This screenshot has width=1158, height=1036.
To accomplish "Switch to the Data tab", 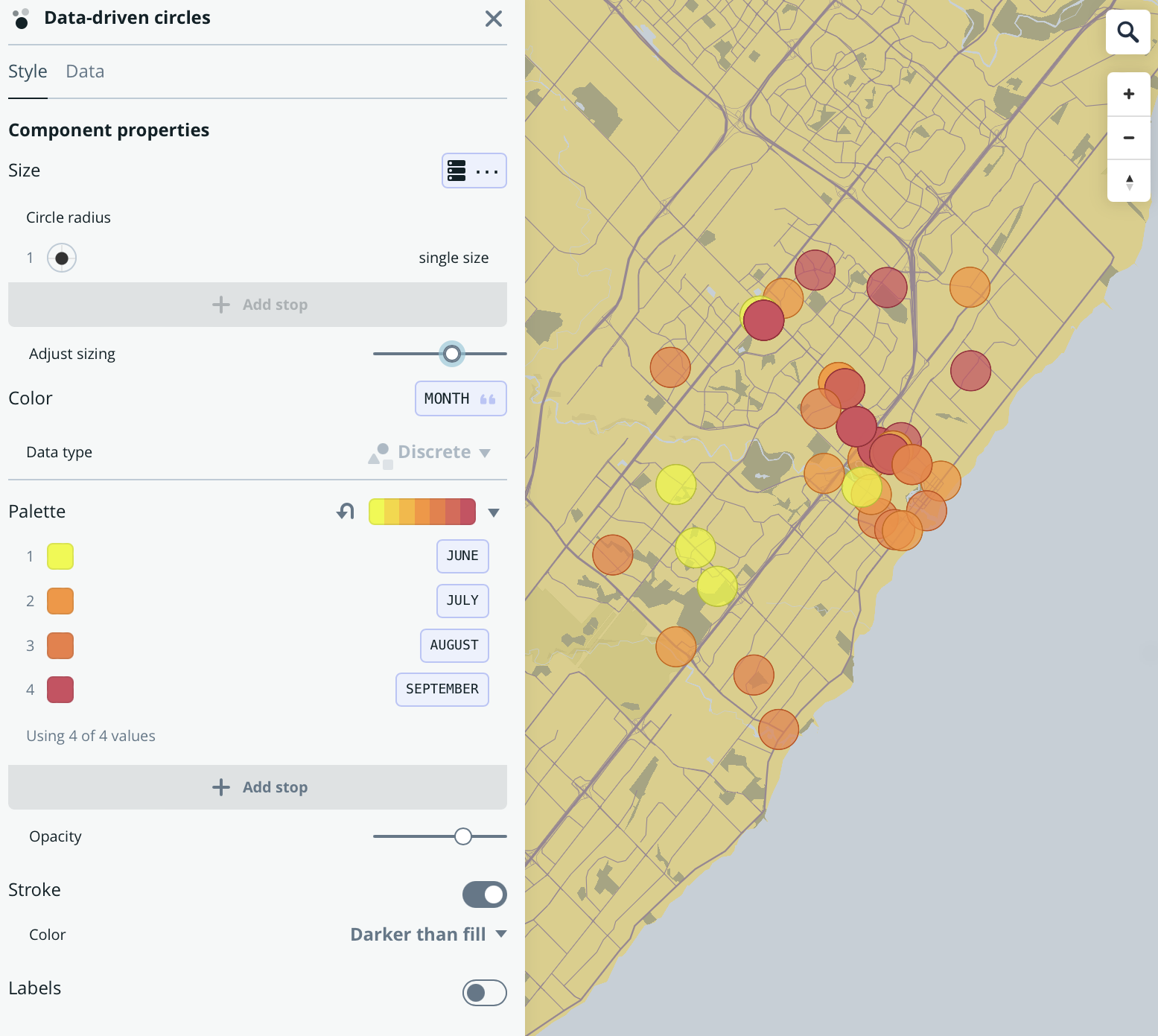I will coord(84,71).
